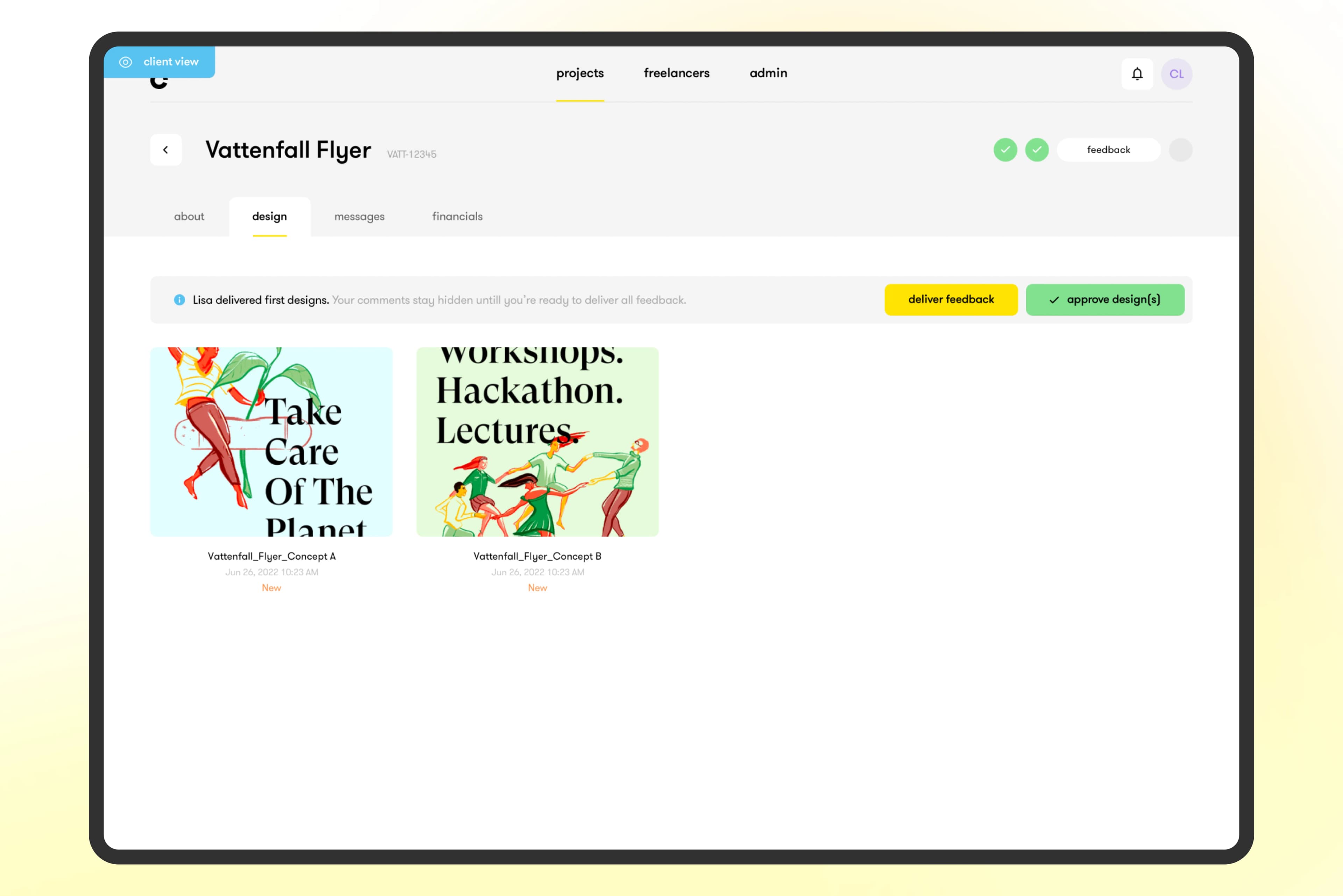Click the second green checkmark progress step
1343x896 pixels.
pos(1037,150)
